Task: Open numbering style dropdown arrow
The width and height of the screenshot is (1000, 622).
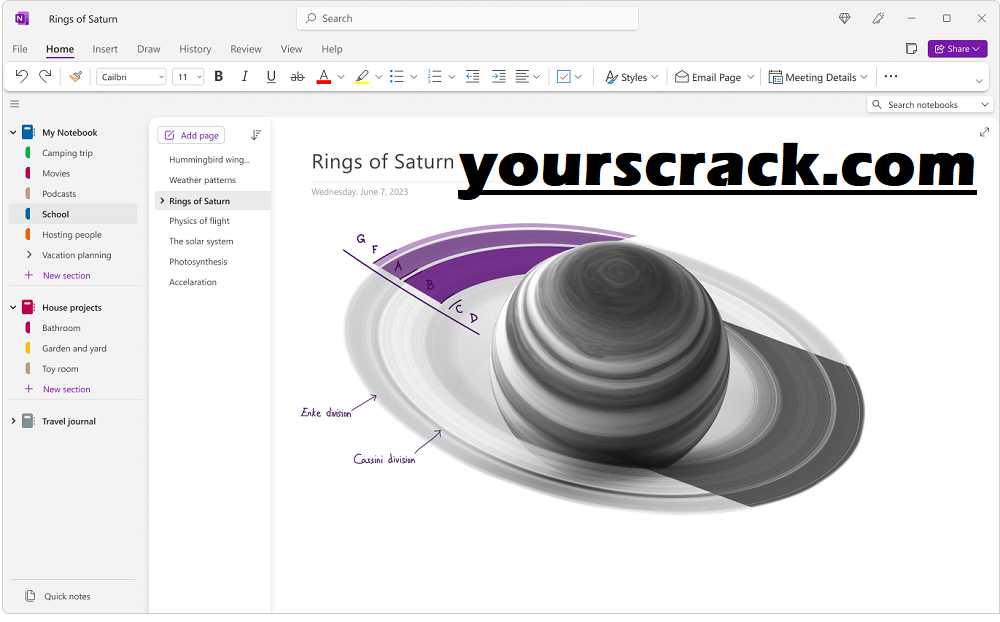Action: pos(452,77)
